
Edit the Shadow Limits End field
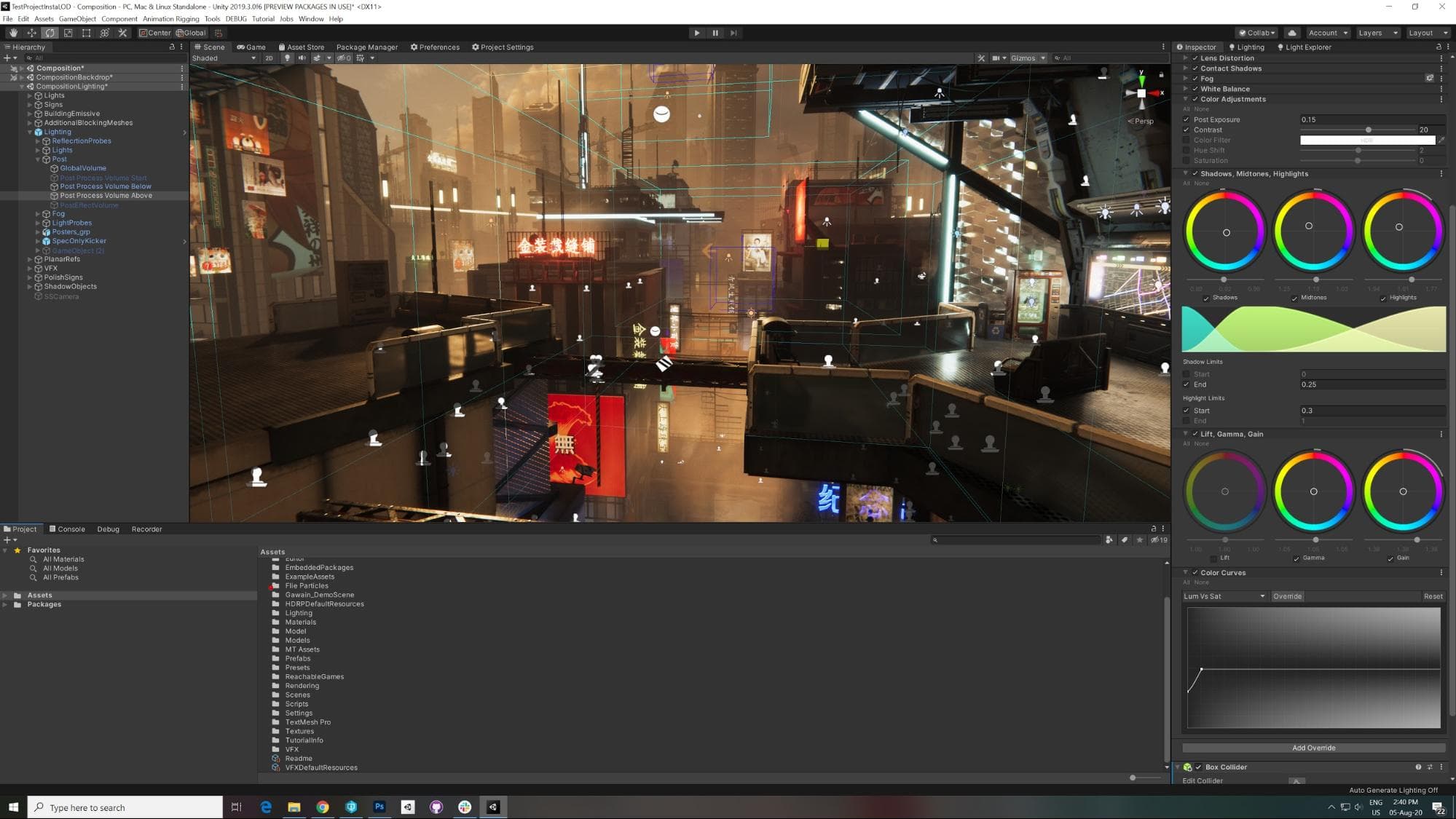coord(1372,385)
